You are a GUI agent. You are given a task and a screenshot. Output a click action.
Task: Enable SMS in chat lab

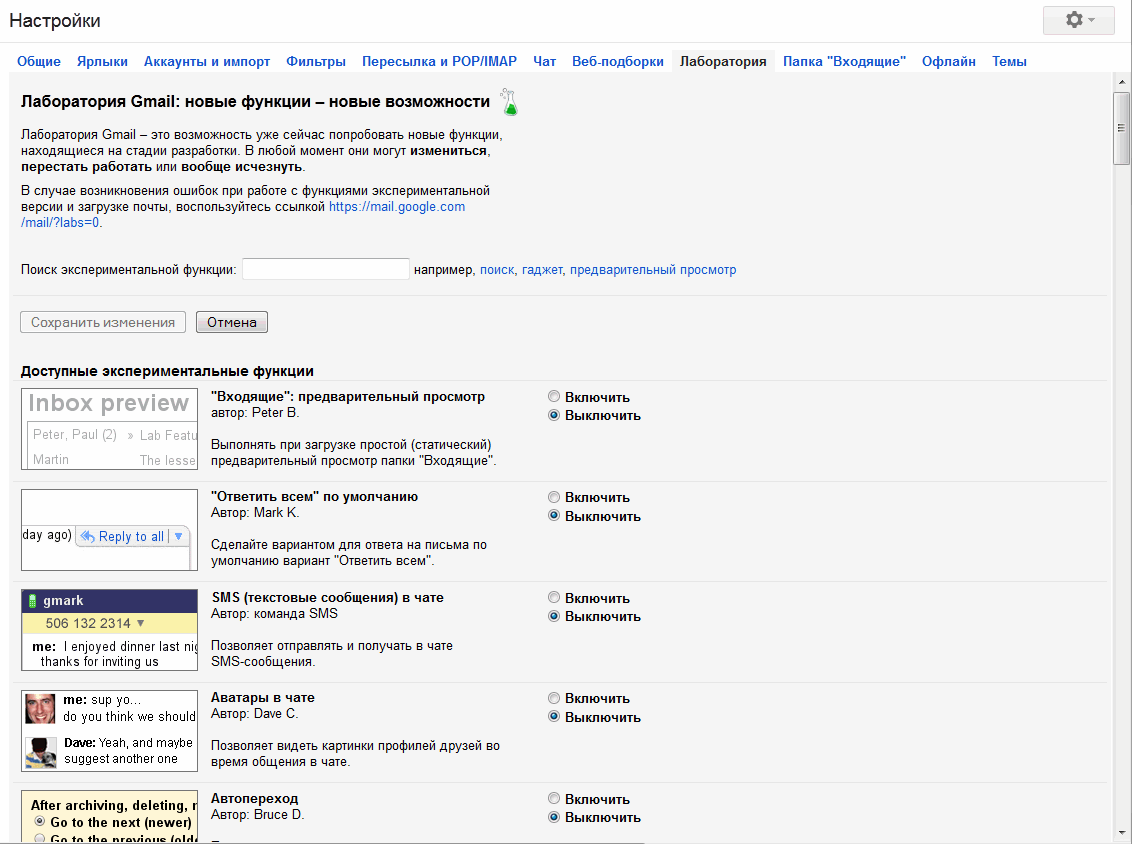tap(554, 597)
